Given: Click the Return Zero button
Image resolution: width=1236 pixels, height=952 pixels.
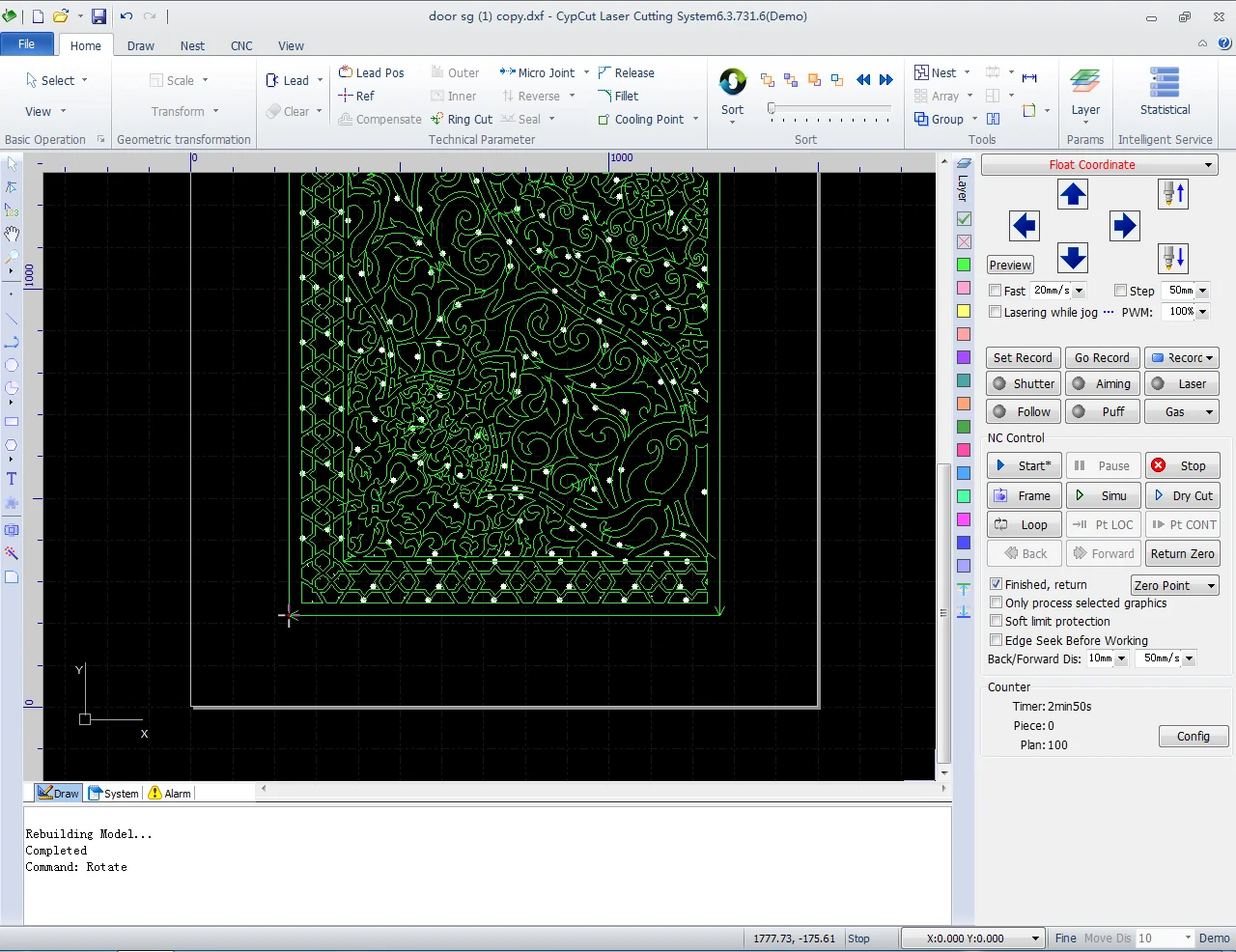Looking at the screenshot, I should pyautogui.click(x=1182, y=553).
